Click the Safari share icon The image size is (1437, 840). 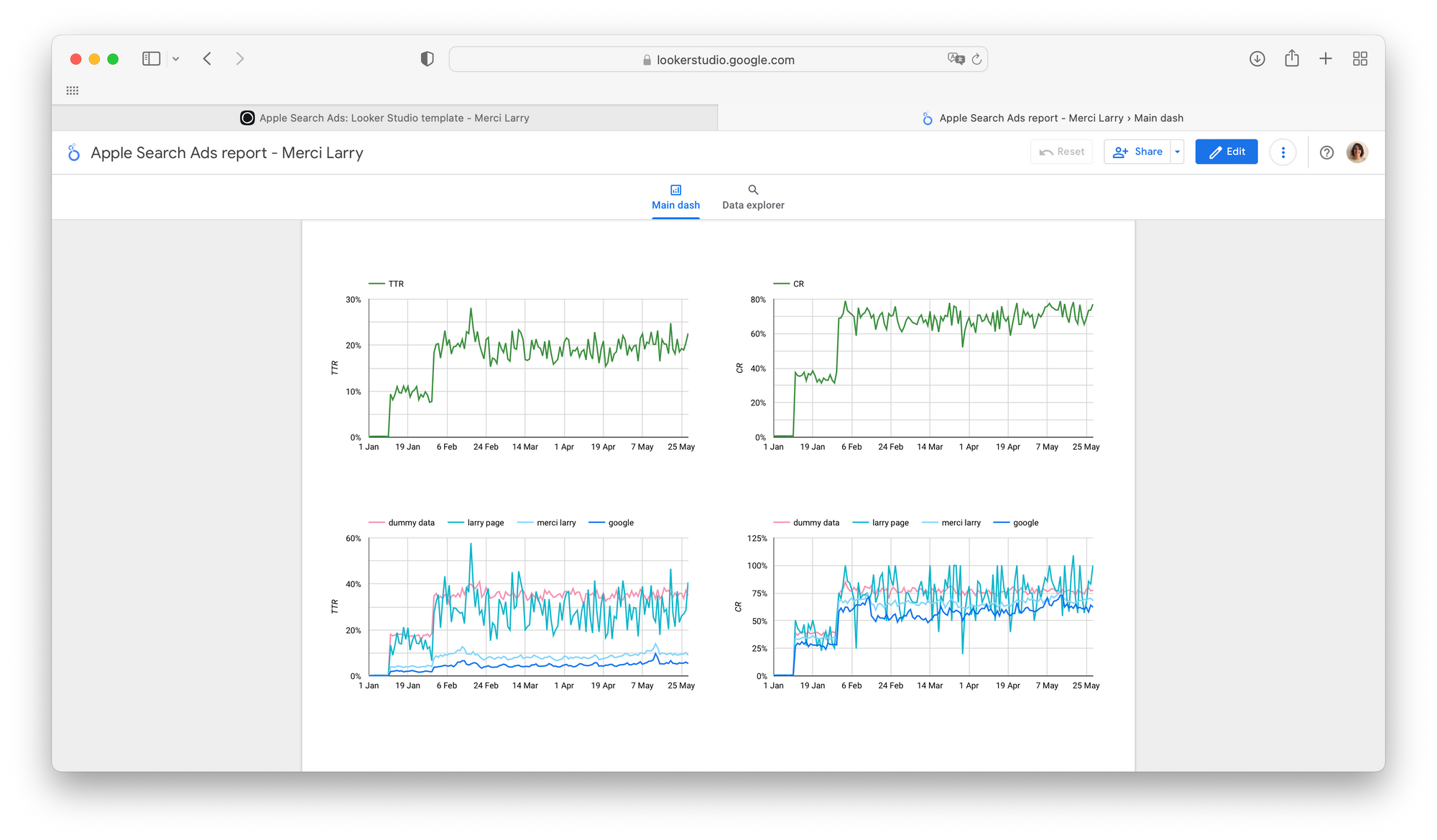pos(1291,59)
